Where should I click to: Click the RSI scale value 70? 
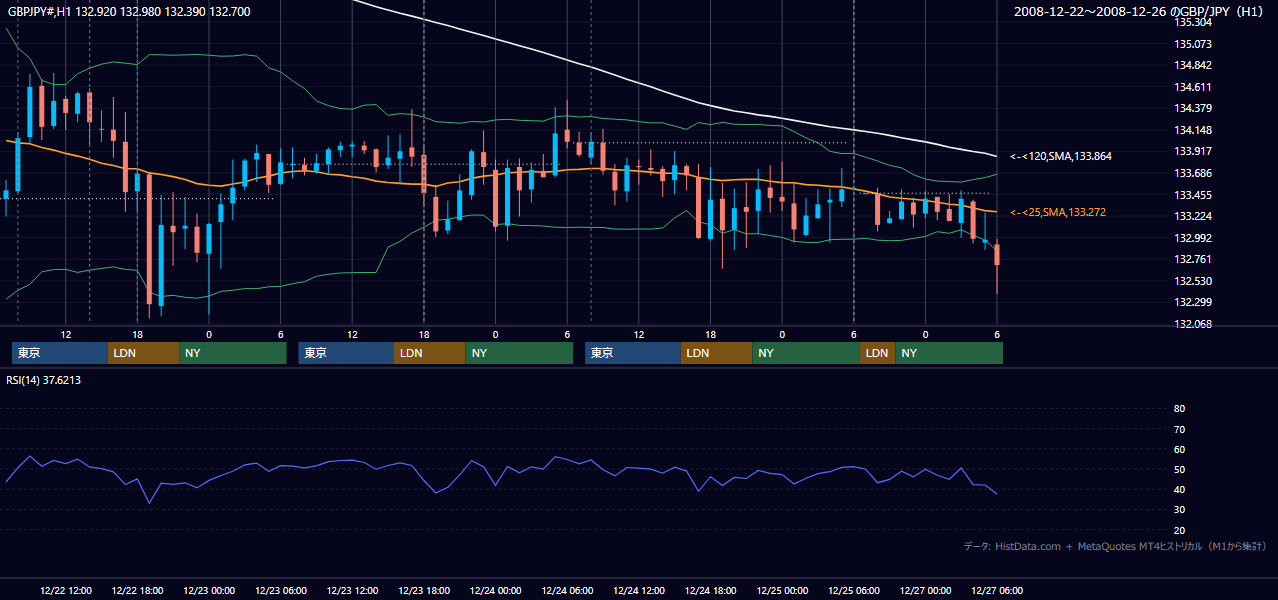[x=1180, y=429]
